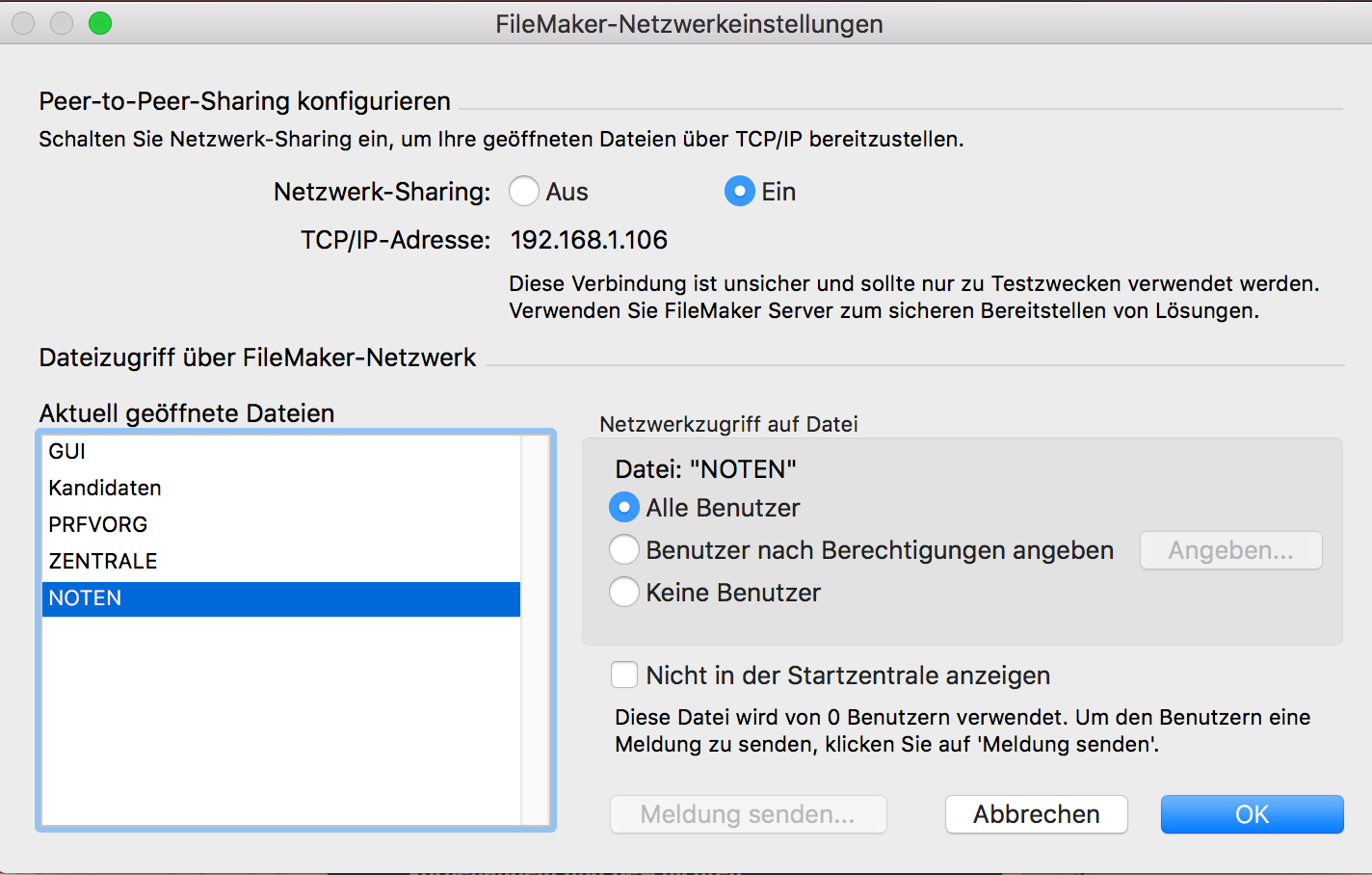Select the Ein radio button for Netzwerk-Sharing
The height and width of the screenshot is (875, 1372).
click(x=739, y=191)
